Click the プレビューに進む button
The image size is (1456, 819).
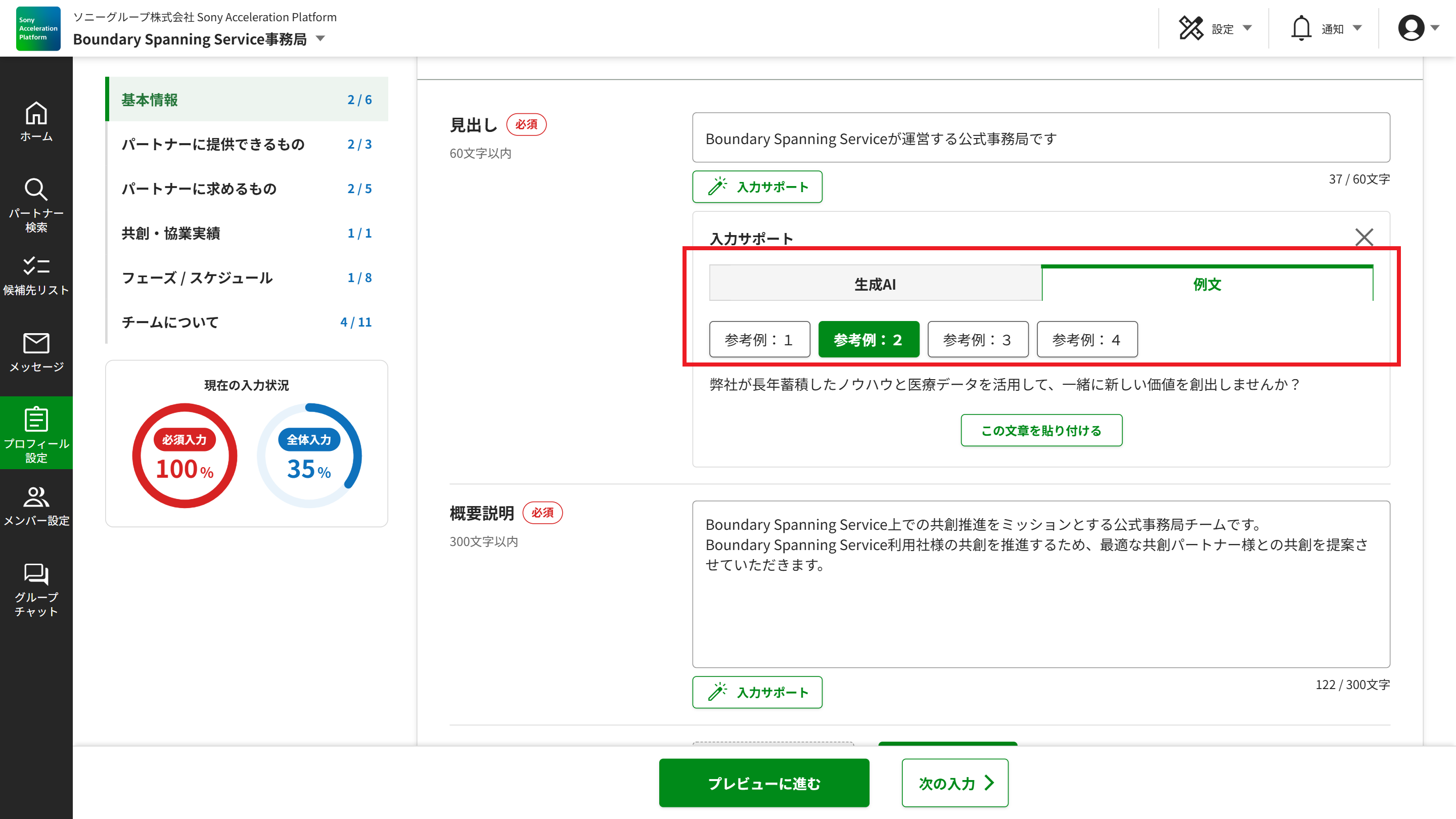(x=763, y=783)
